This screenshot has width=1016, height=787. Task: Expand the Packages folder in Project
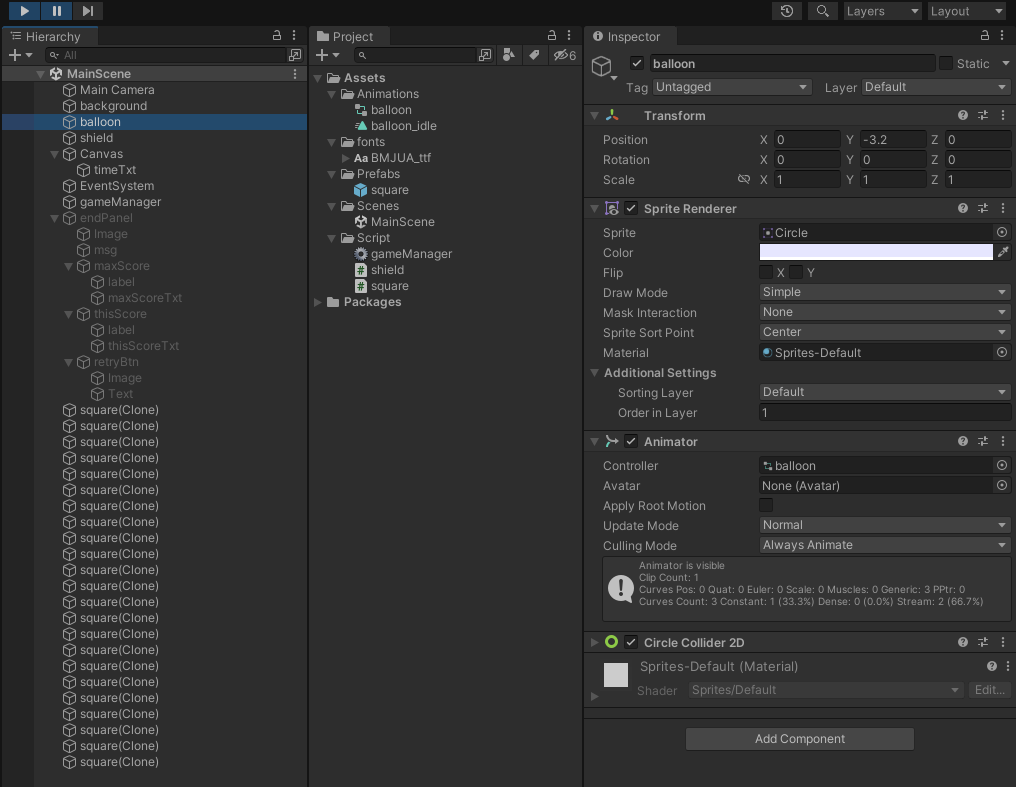click(x=318, y=302)
